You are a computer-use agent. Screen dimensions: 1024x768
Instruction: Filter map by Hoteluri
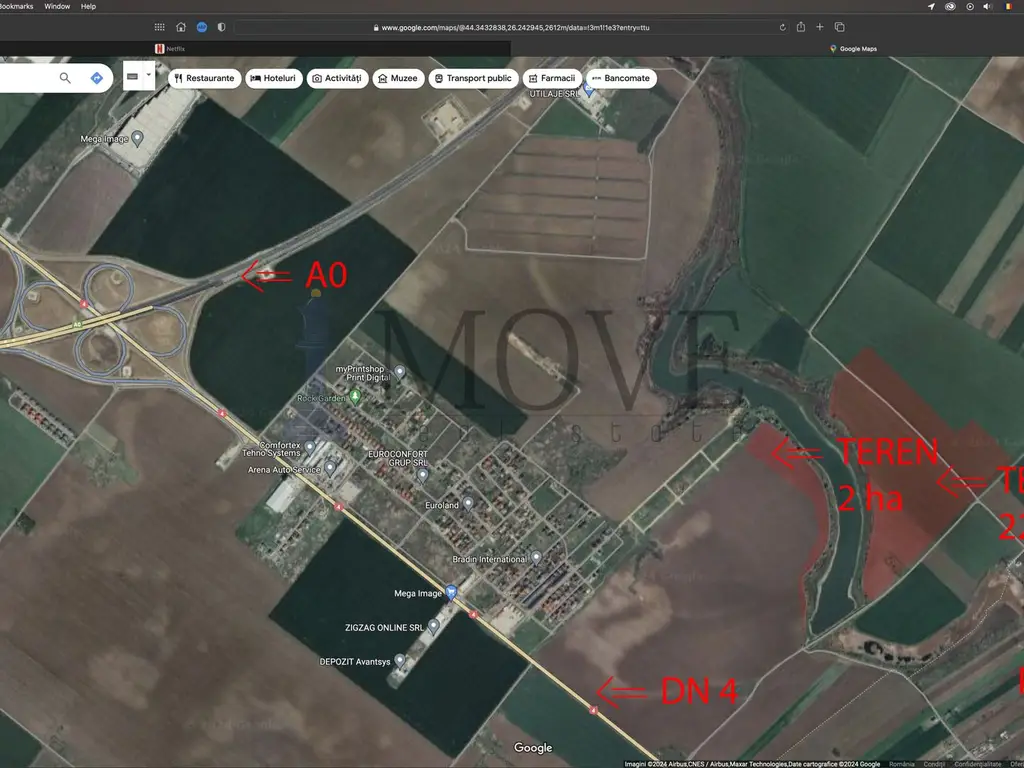pyautogui.click(x=274, y=78)
